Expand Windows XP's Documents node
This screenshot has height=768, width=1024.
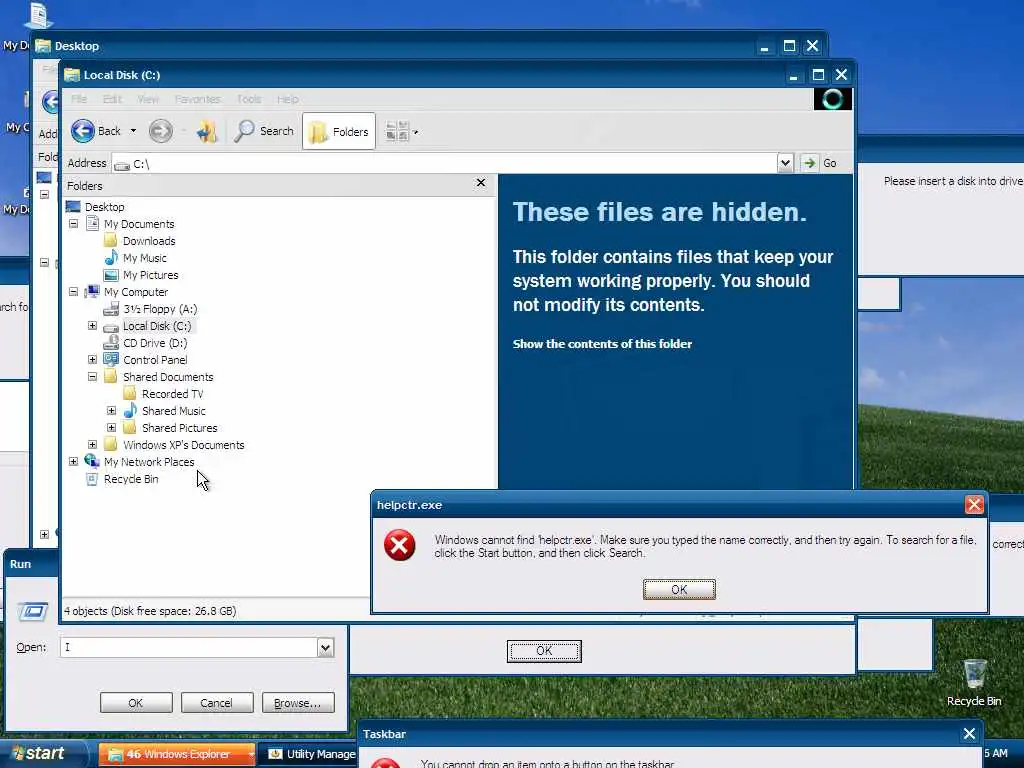tap(92, 444)
